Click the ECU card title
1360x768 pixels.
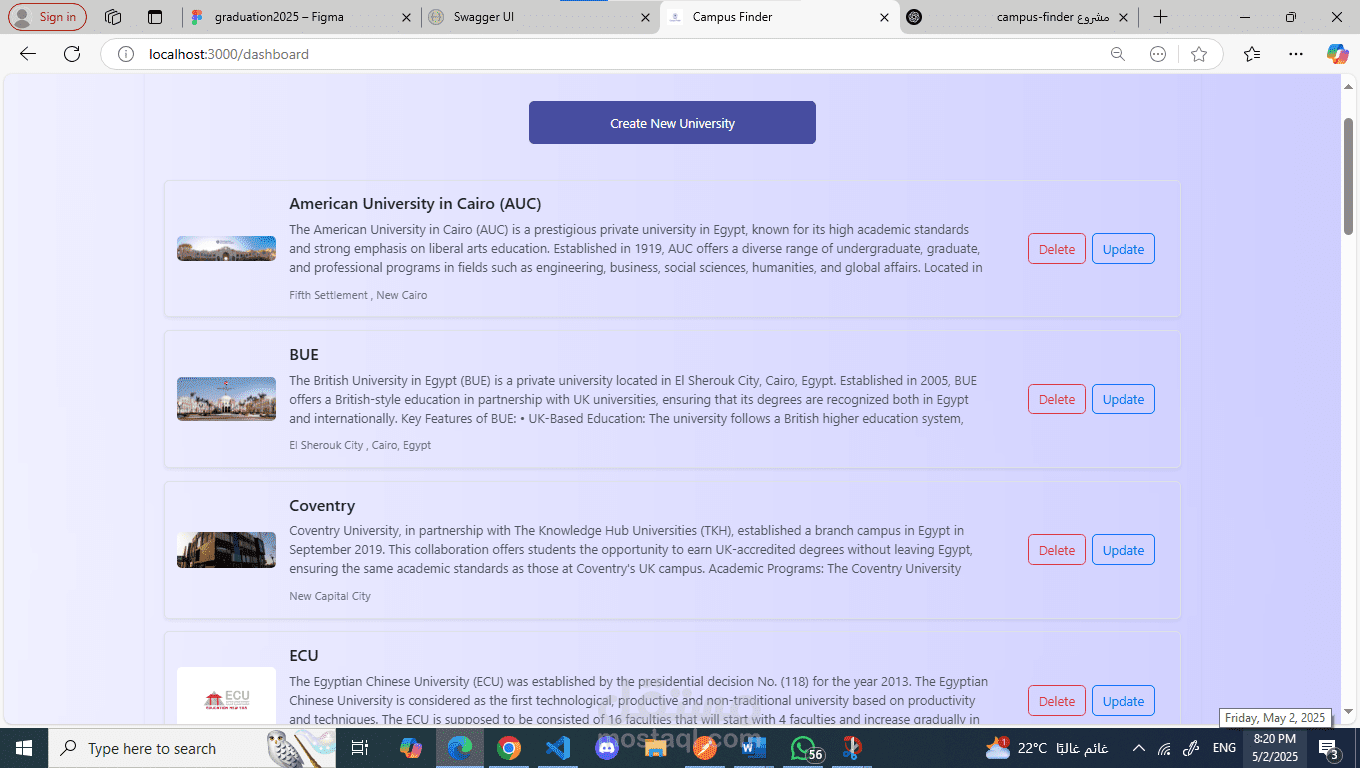(x=304, y=656)
